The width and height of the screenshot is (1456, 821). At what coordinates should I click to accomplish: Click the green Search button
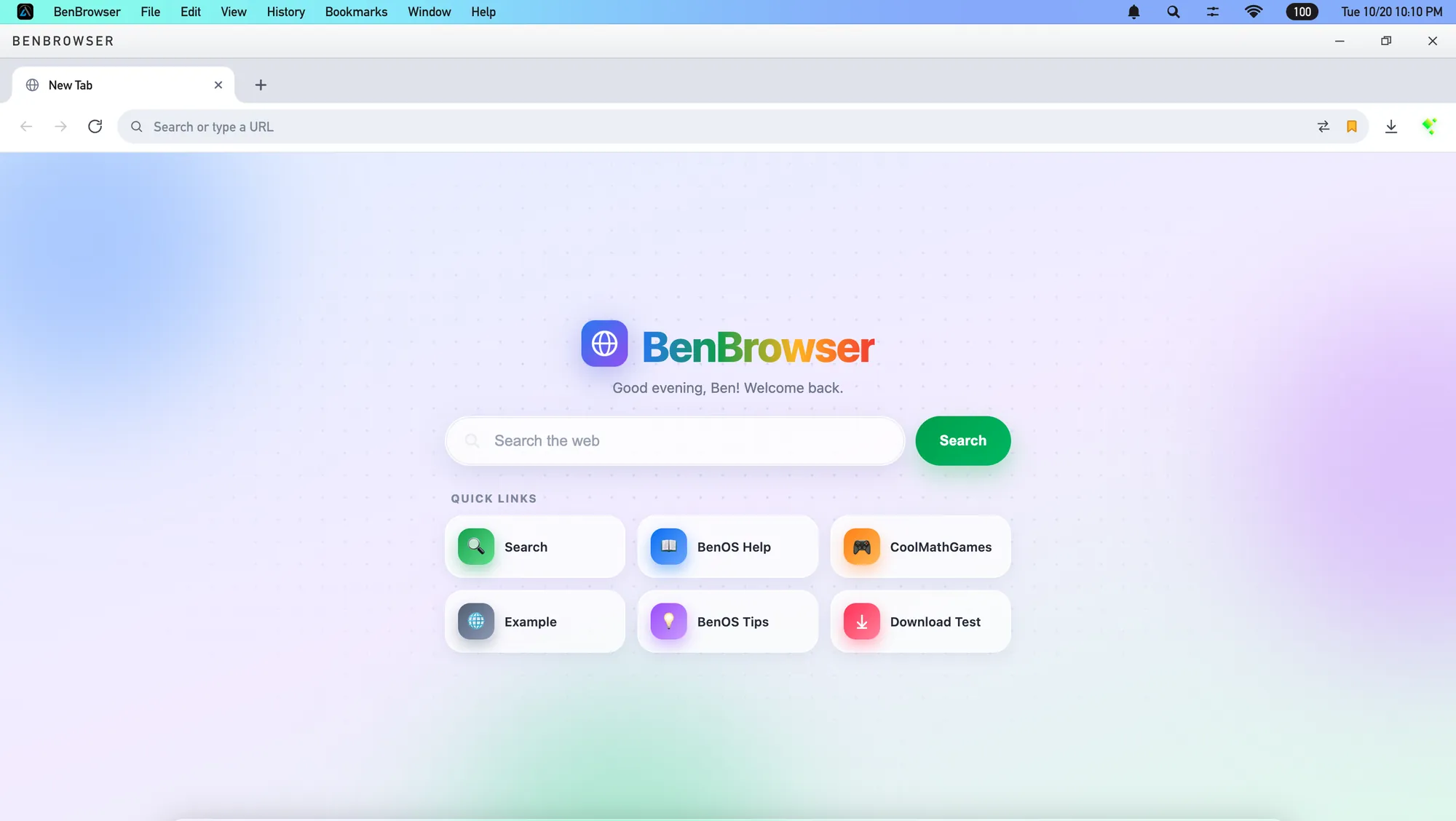(963, 440)
